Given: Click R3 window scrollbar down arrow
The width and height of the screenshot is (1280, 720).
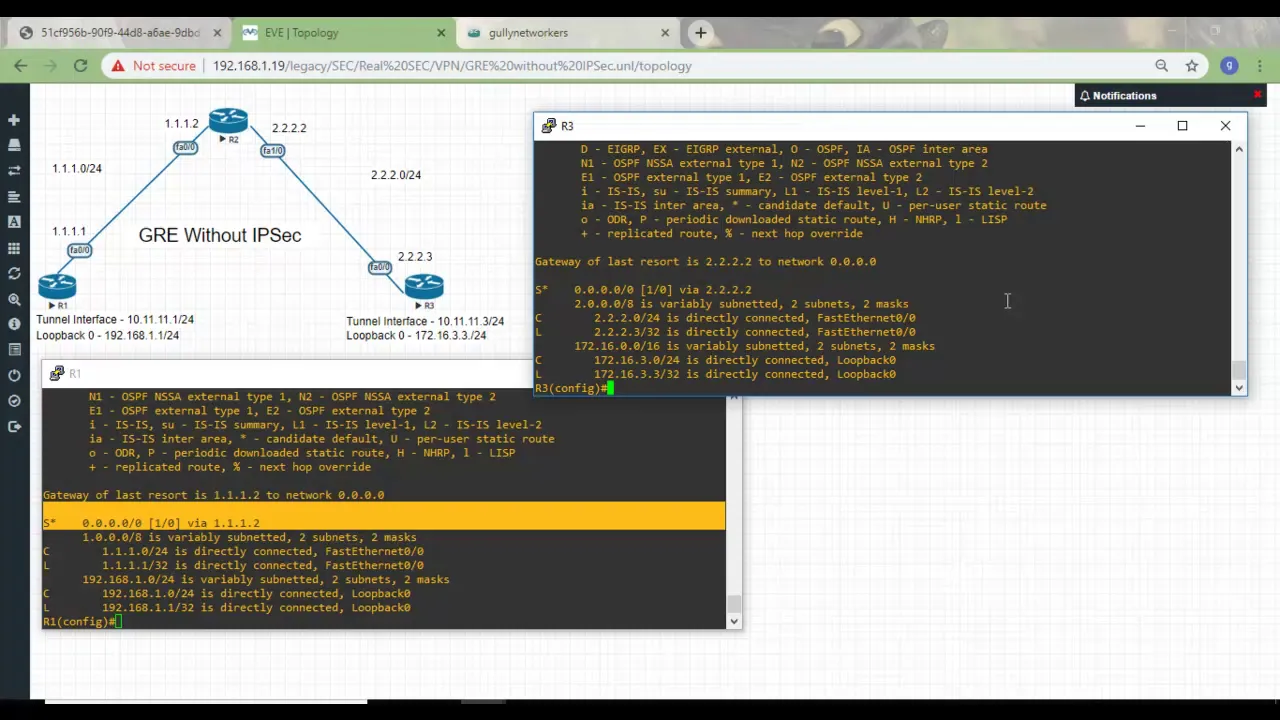Looking at the screenshot, I should (x=1239, y=388).
